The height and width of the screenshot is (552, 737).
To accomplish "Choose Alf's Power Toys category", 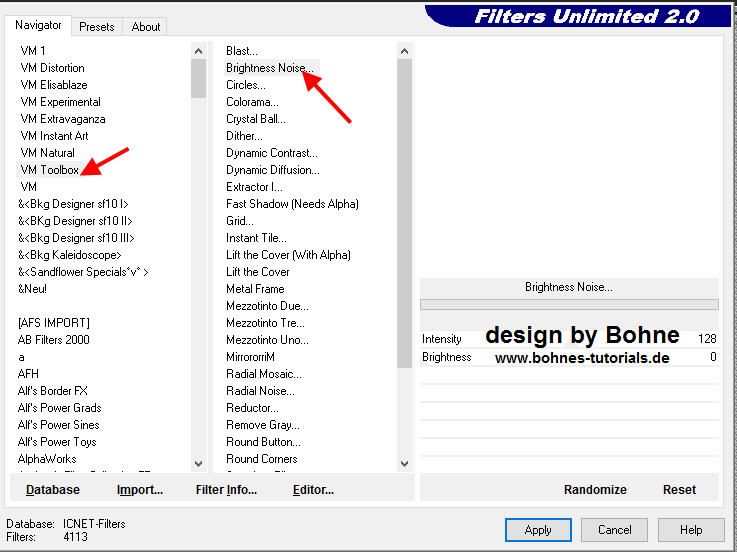I will (57, 442).
